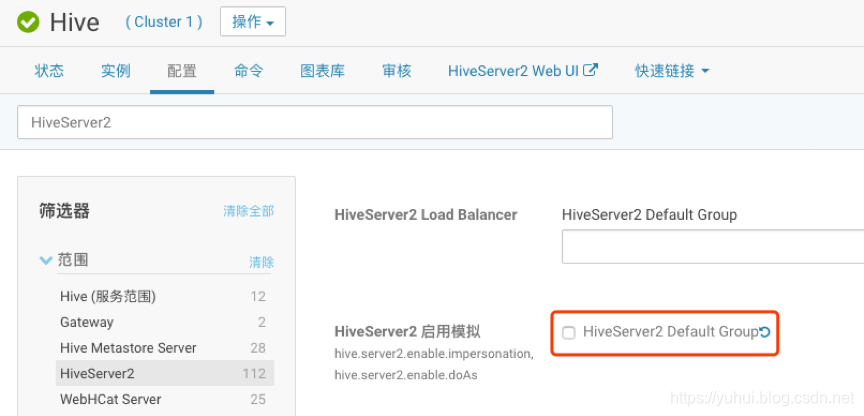Switch to the 状态 tab
The height and width of the screenshot is (416, 864).
pos(49,71)
